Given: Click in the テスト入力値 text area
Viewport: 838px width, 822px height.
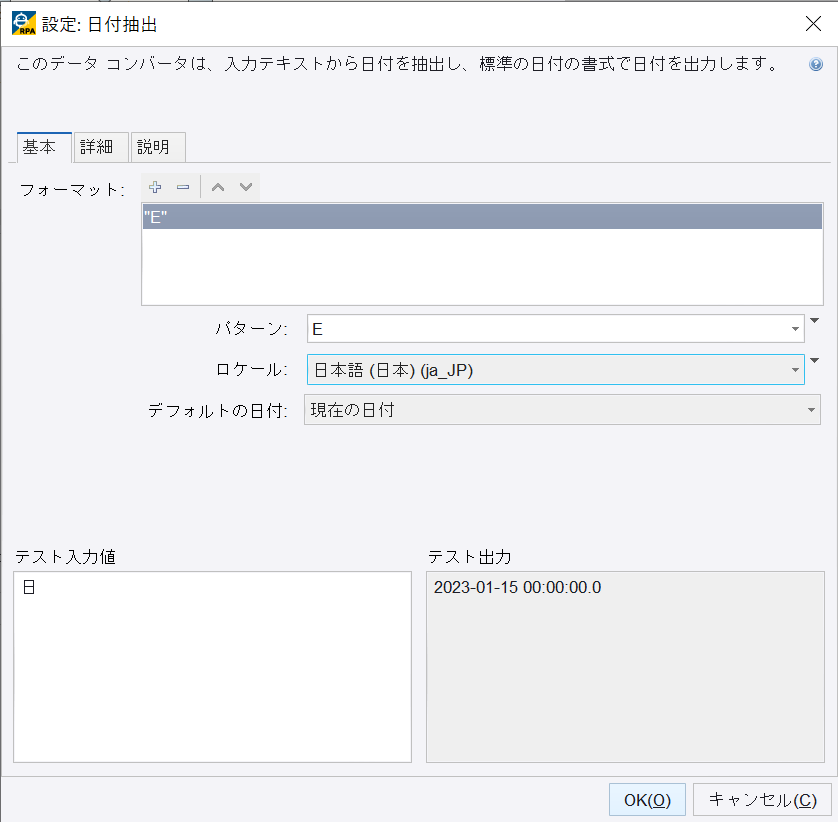Looking at the screenshot, I should tap(212, 667).
